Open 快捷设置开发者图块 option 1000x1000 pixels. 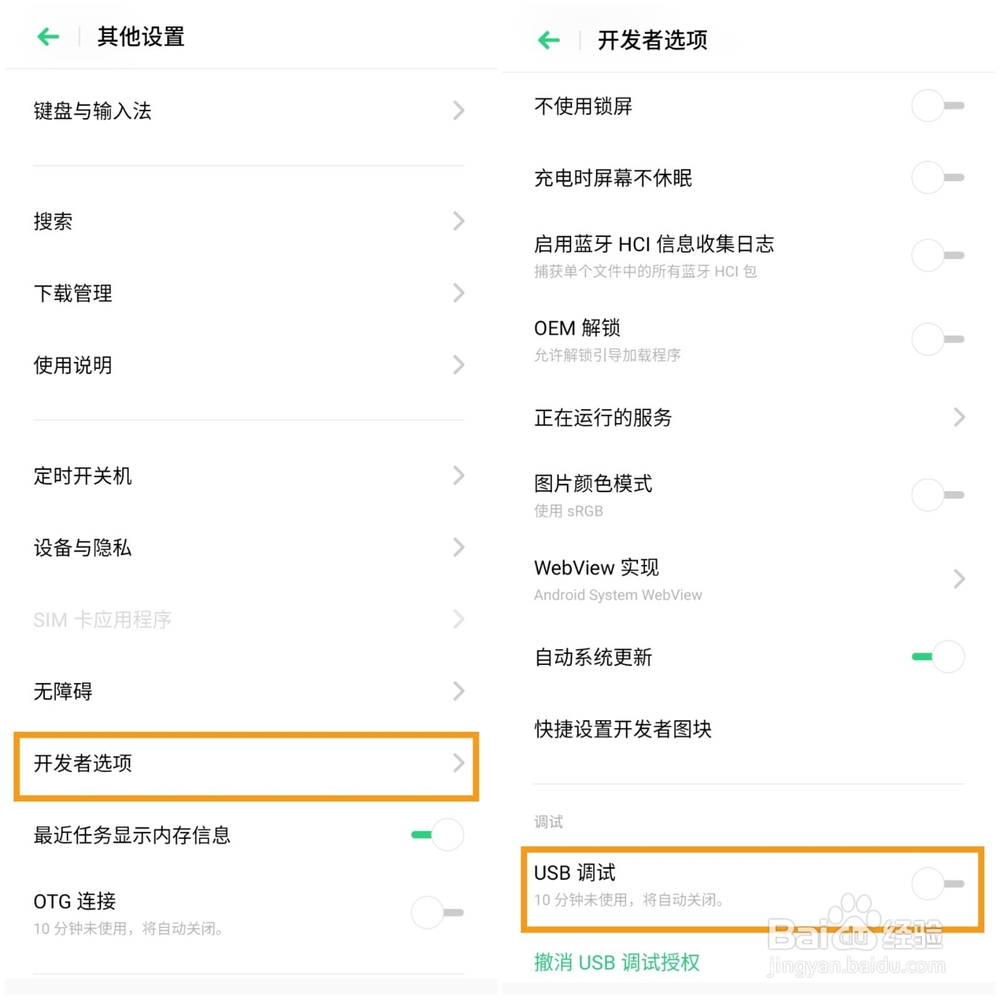coord(623,729)
